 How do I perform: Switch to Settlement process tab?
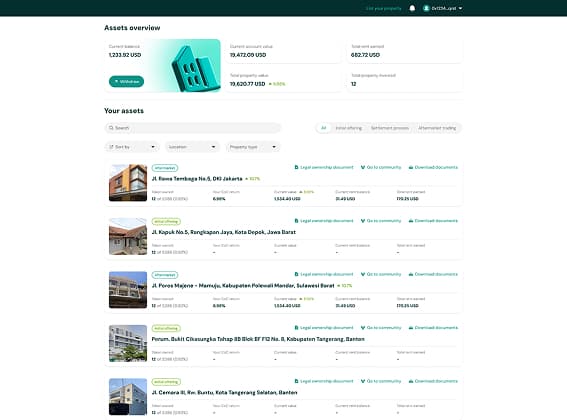(x=390, y=128)
